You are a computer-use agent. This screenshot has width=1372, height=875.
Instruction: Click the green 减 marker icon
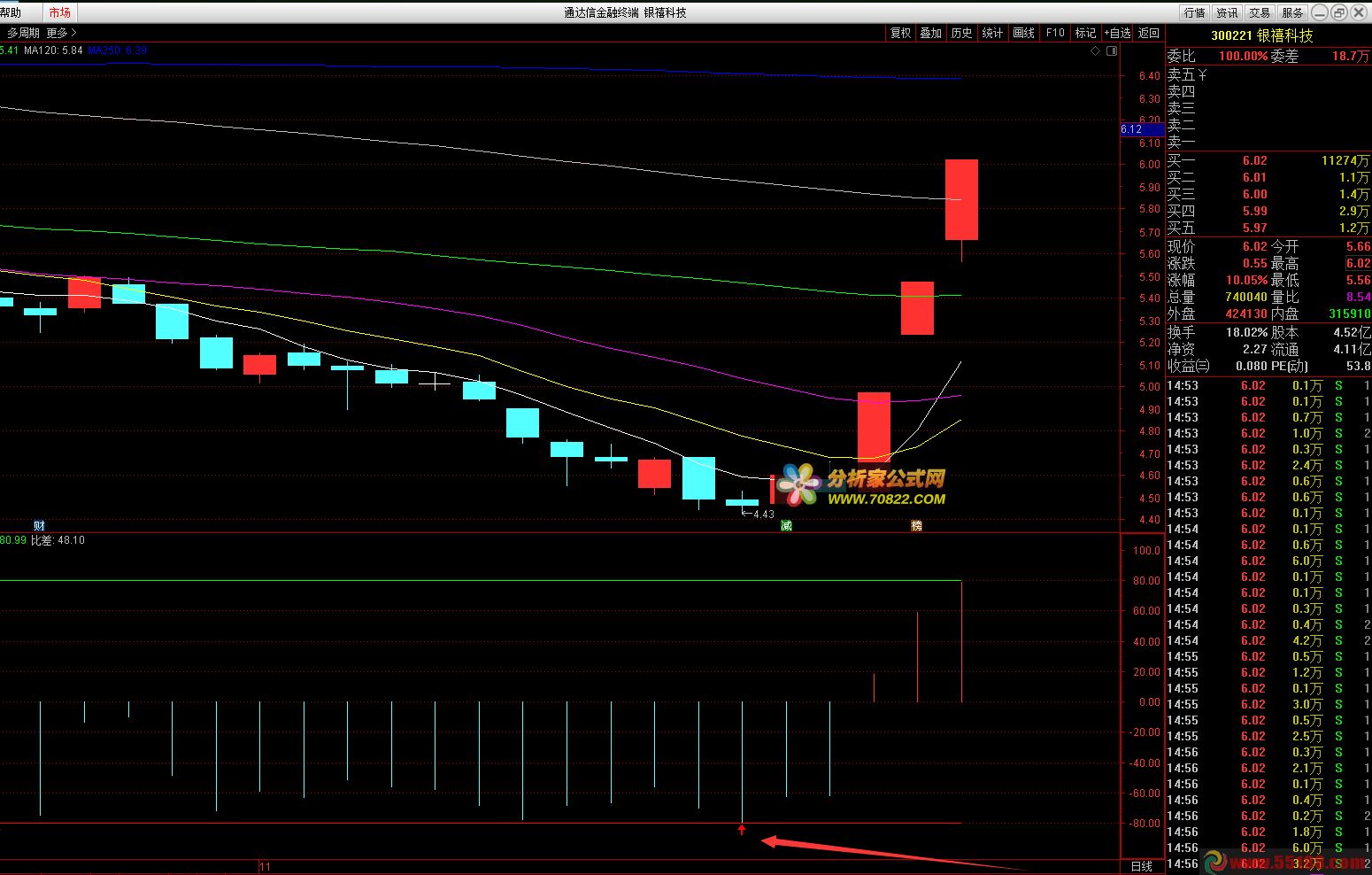click(x=786, y=525)
